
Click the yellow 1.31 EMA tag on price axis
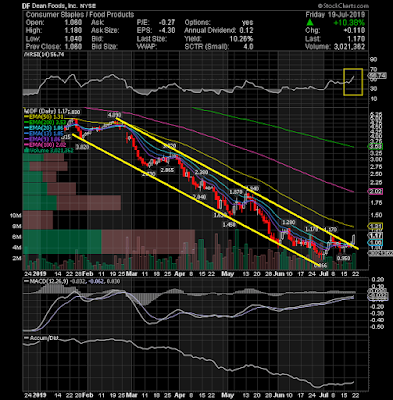coord(375,226)
